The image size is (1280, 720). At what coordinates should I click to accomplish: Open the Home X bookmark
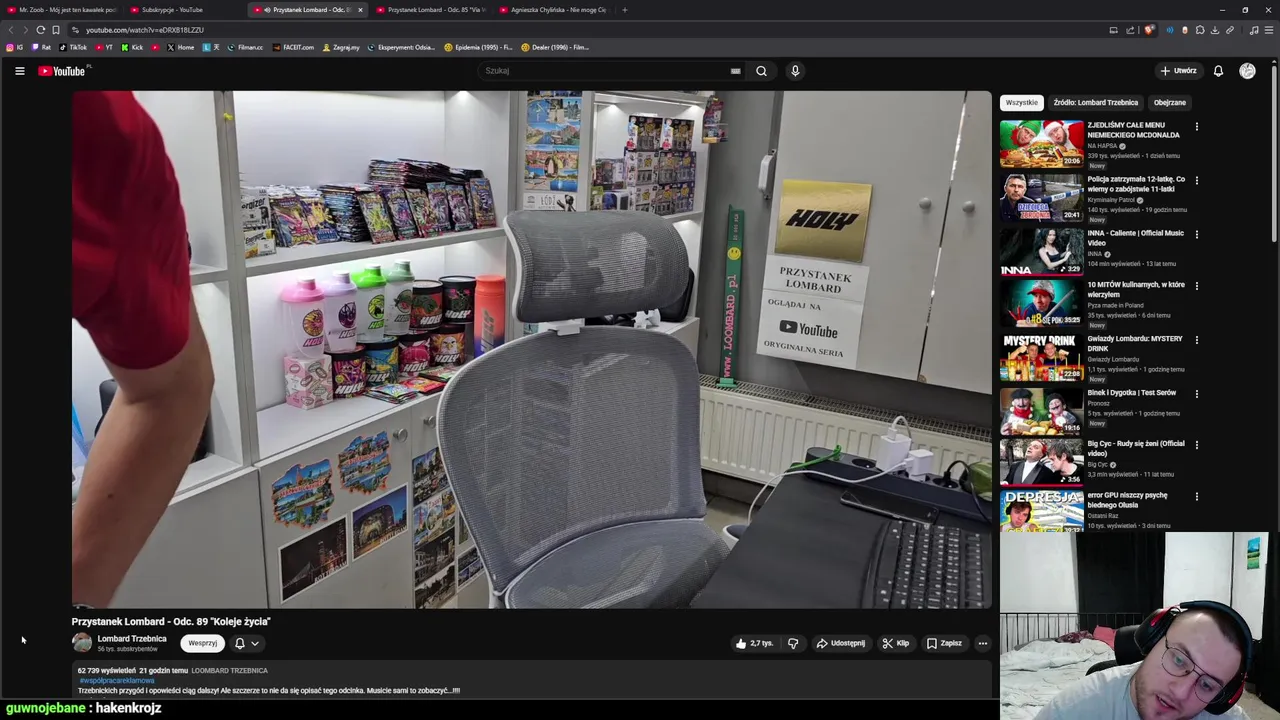coord(181,47)
